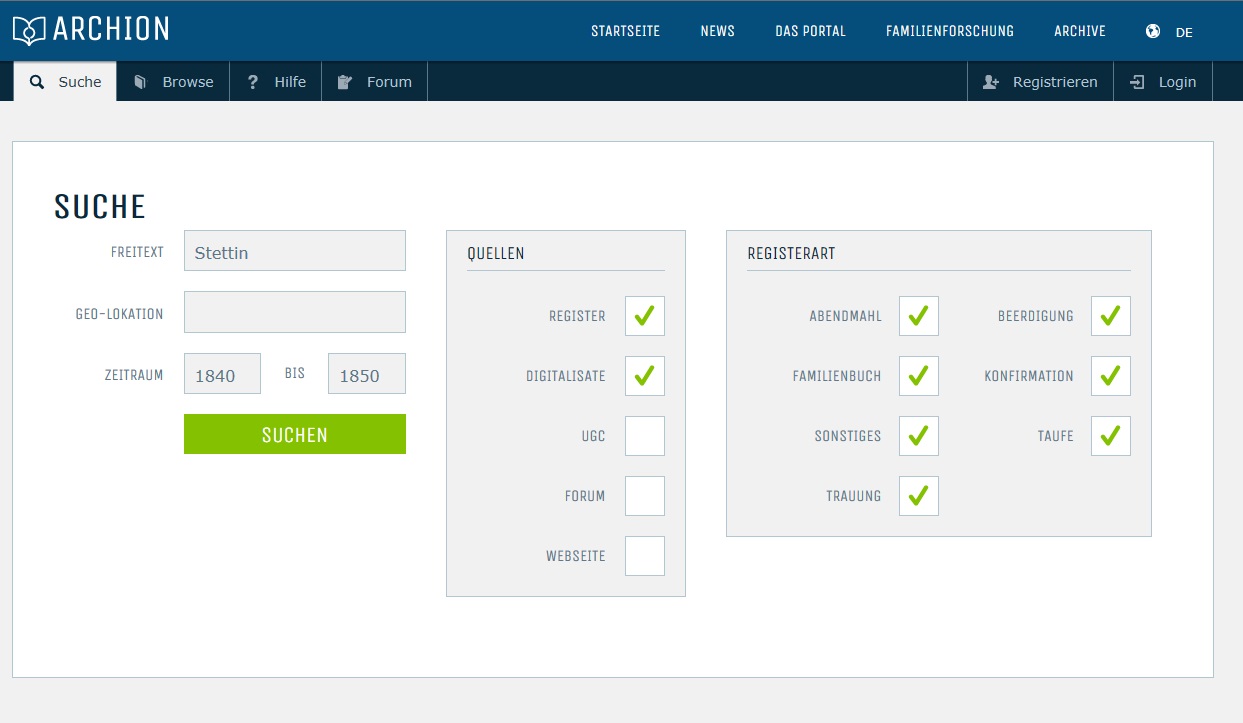The image size is (1243, 723).
Task: Click the end year 1850 field
Action: [x=367, y=373]
